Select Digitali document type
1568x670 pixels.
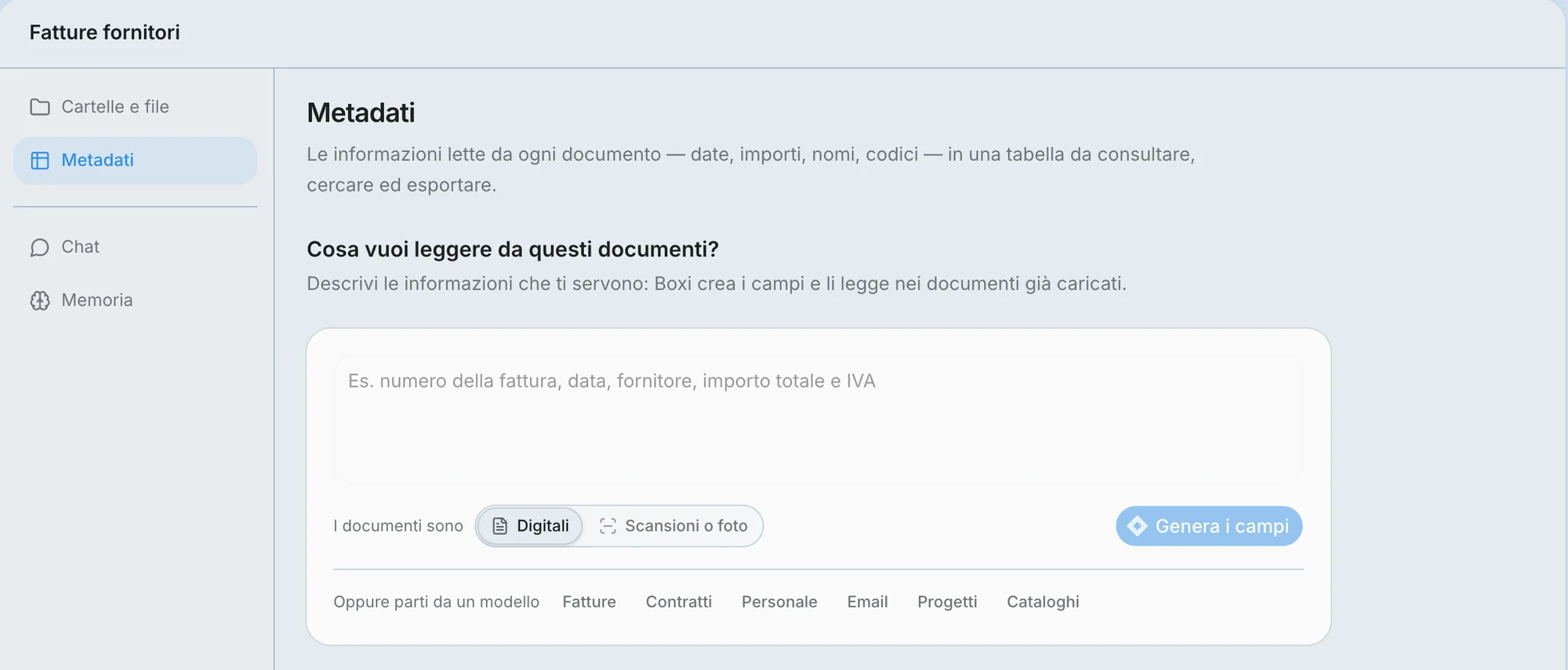530,526
